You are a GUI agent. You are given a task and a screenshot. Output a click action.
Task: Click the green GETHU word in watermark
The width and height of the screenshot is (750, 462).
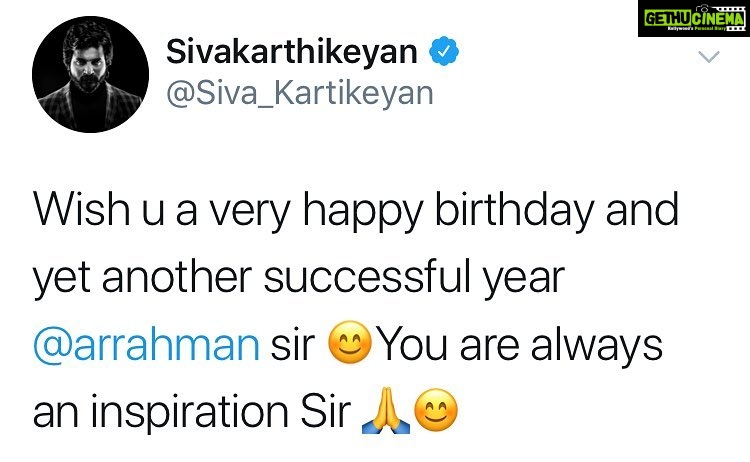click(x=667, y=19)
